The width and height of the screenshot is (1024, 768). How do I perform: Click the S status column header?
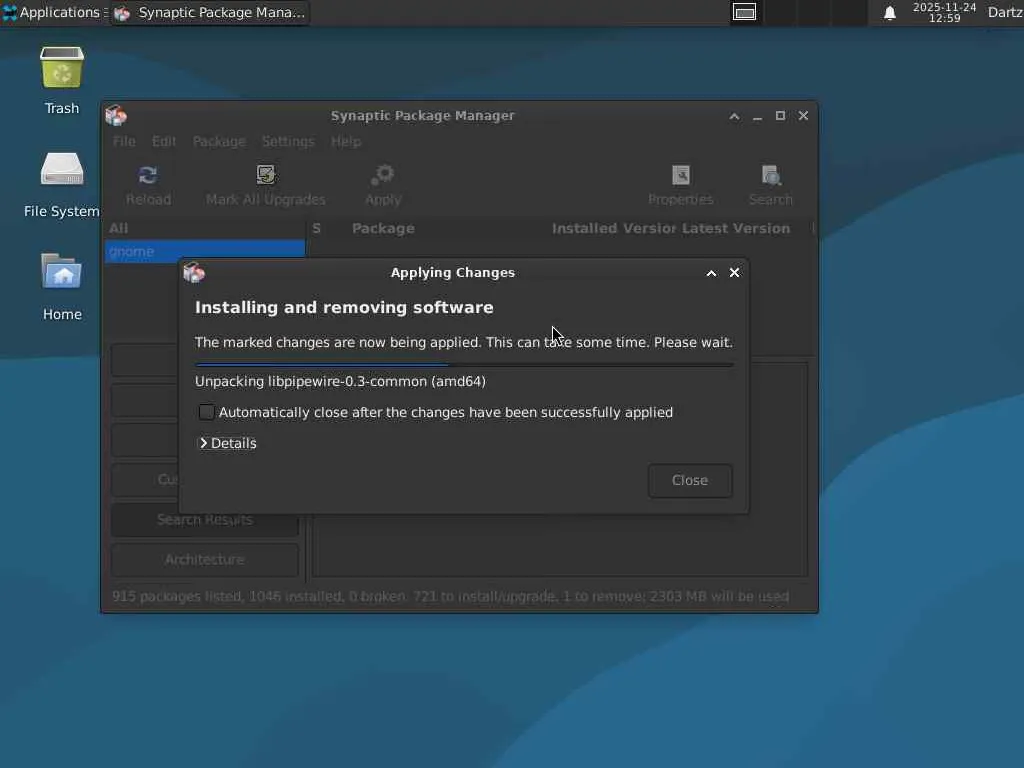point(317,229)
